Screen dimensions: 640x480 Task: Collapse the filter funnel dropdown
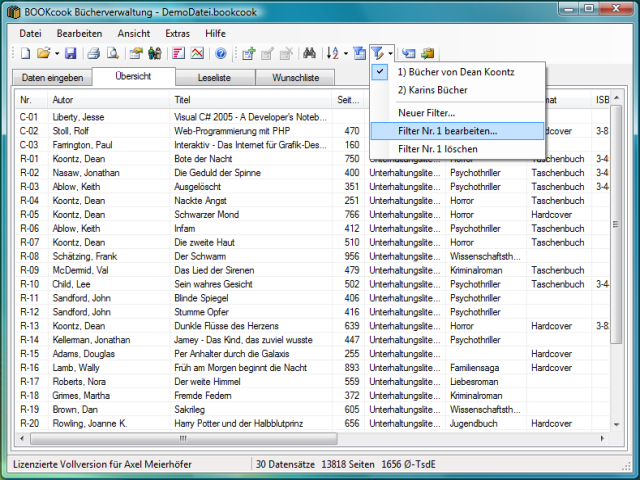[391, 53]
